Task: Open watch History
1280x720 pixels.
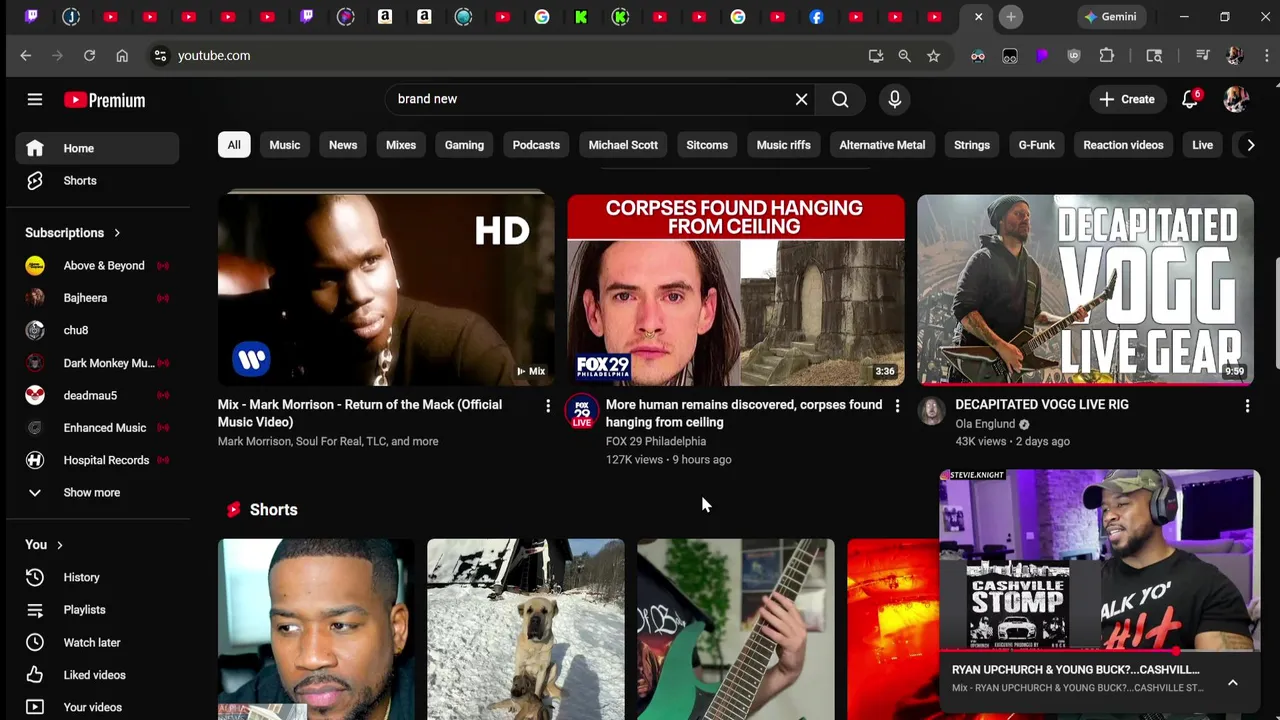Action: (97, 577)
